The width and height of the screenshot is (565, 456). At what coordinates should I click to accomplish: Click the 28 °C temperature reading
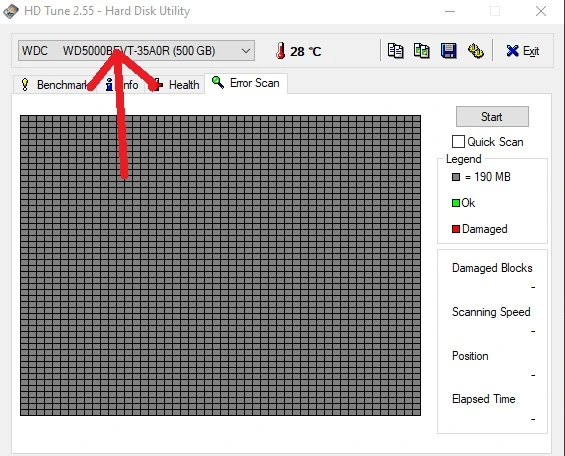pyautogui.click(x=305, y=52)
